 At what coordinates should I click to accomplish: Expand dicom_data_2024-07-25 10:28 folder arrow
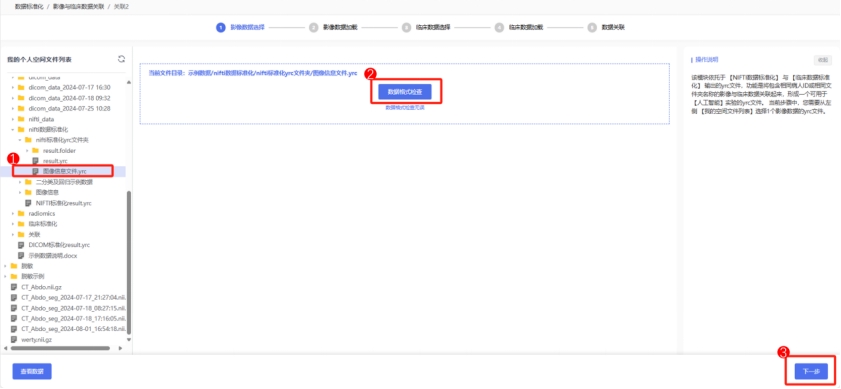[13, 108]
